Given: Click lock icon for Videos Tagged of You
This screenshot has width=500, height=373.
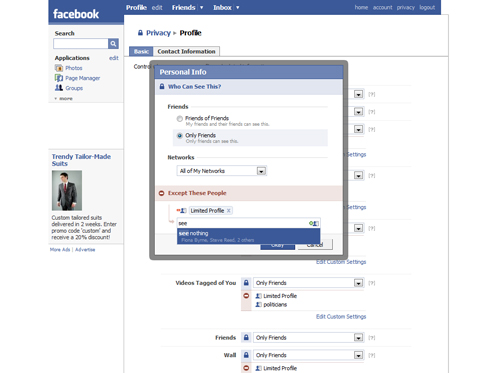Looking at the screenshot, I should pyautogui.click(x=246, y=283).
